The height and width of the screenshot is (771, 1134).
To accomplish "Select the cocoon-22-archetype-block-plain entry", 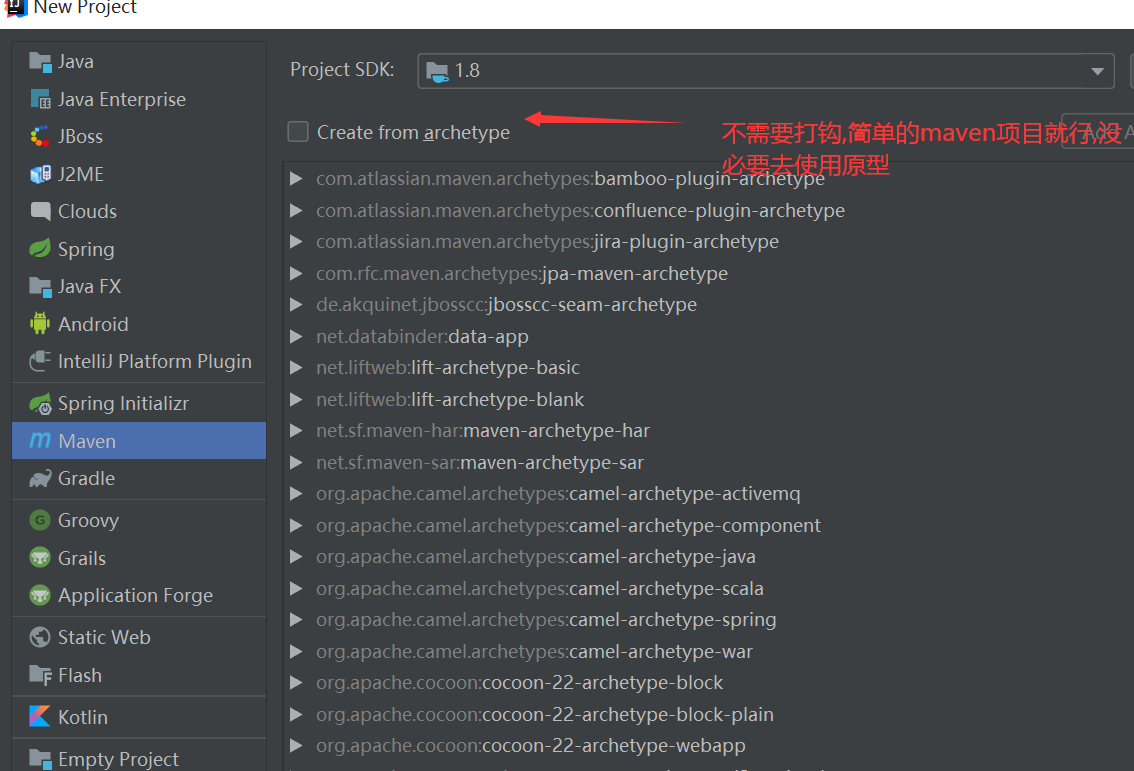I will [545, 714].
